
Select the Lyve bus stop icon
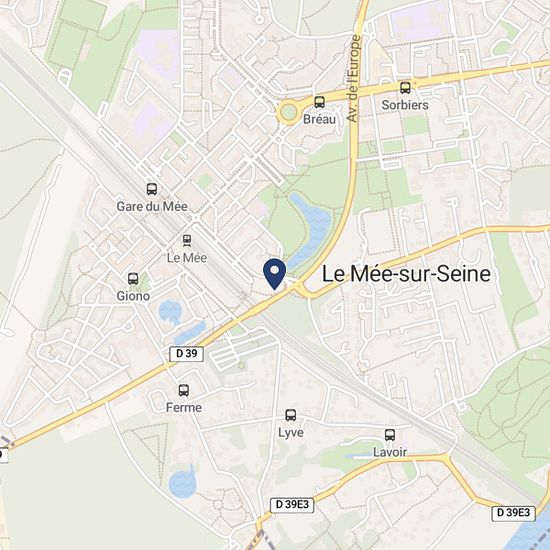click(x=290, y=415)
